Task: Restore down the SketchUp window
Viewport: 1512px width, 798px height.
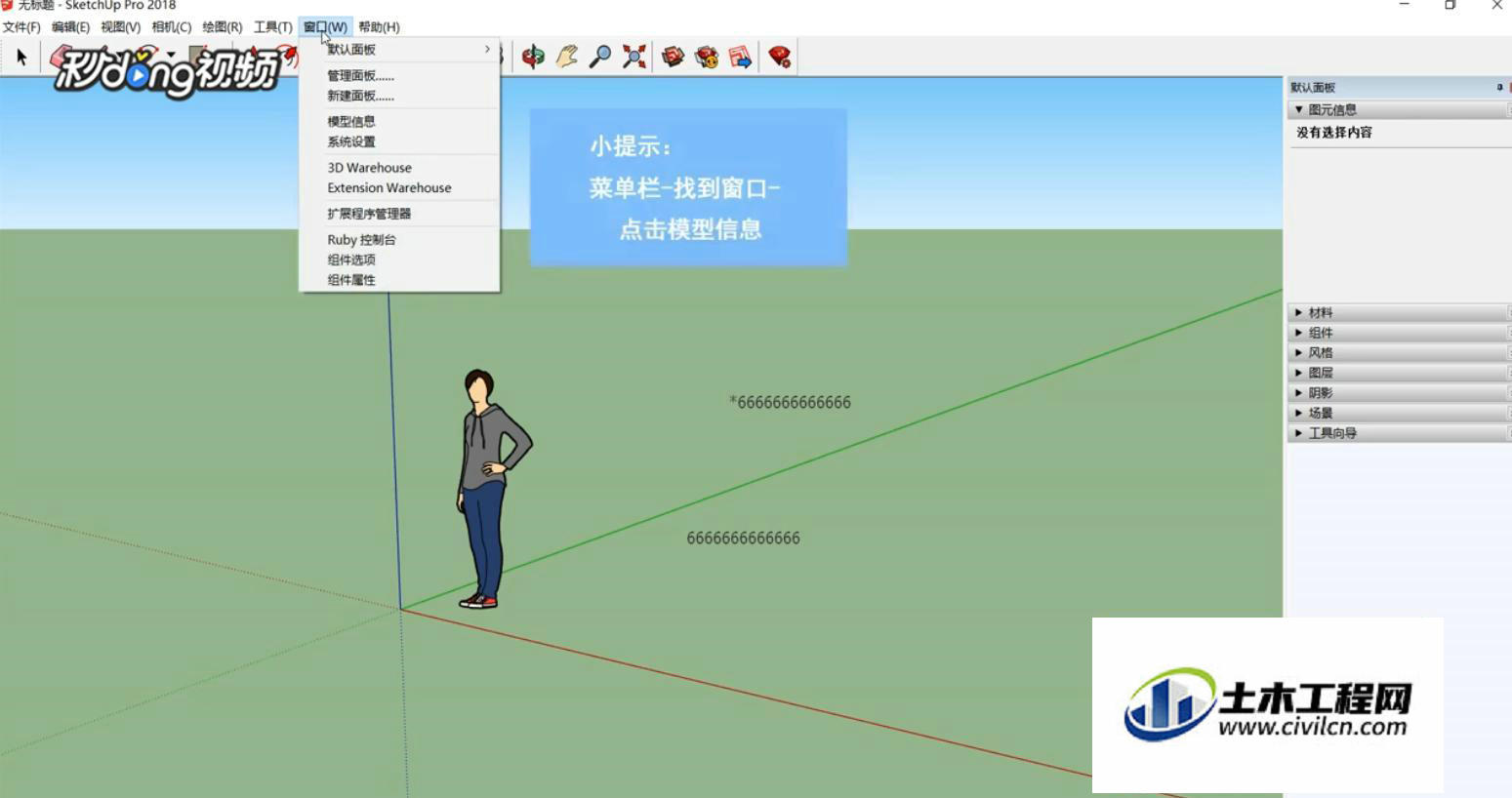Action: (1450, 5)
